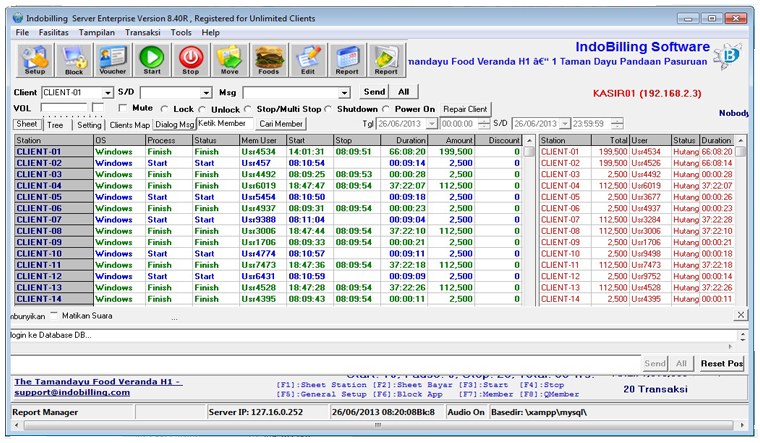Expand the Client dropdown showing CLIENT-01
Image resolution: width=760 pixels, height=443 pixels.
coord(107,93)
